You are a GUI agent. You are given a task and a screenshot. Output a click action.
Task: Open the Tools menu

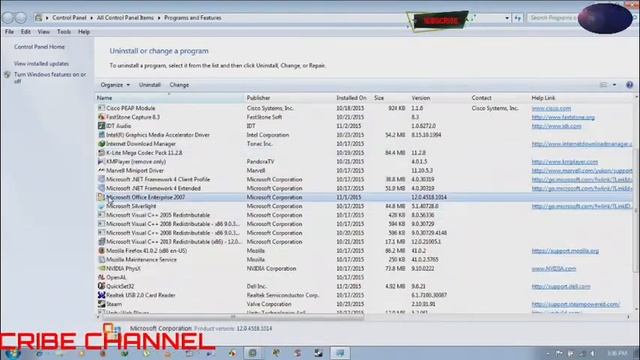click(64, 32)
